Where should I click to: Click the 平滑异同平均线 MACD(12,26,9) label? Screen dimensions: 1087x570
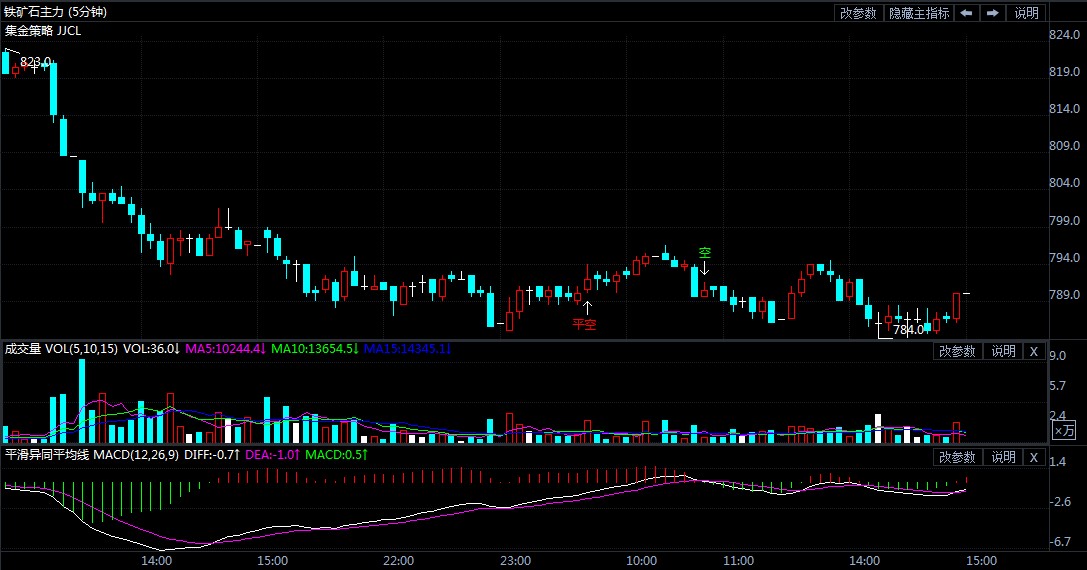92,455
